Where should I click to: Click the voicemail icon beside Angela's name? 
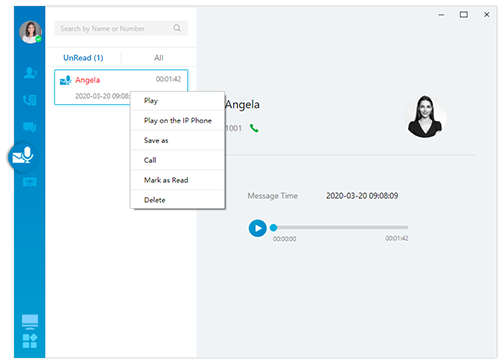66,80
